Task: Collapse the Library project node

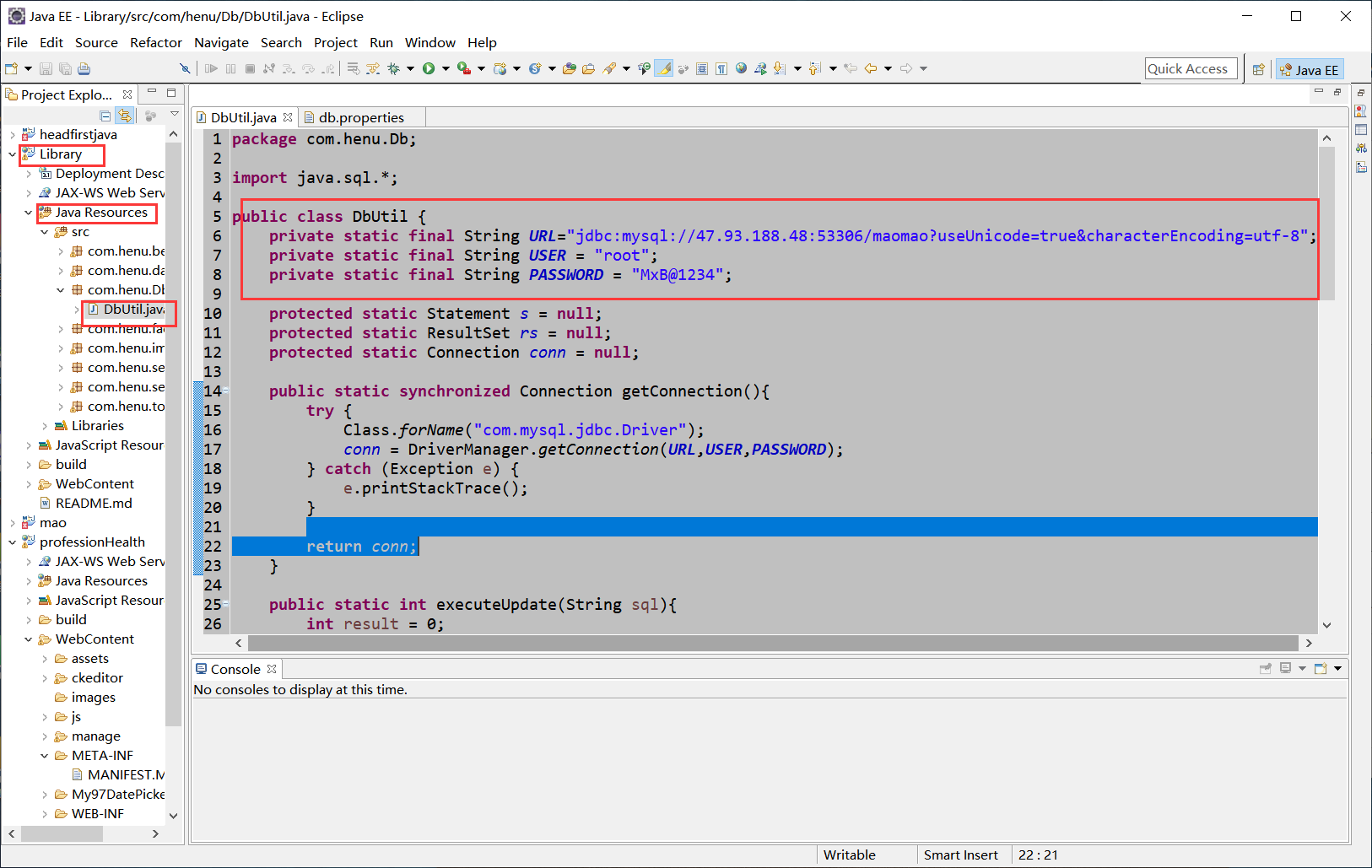Action: (x=12, y=154)
